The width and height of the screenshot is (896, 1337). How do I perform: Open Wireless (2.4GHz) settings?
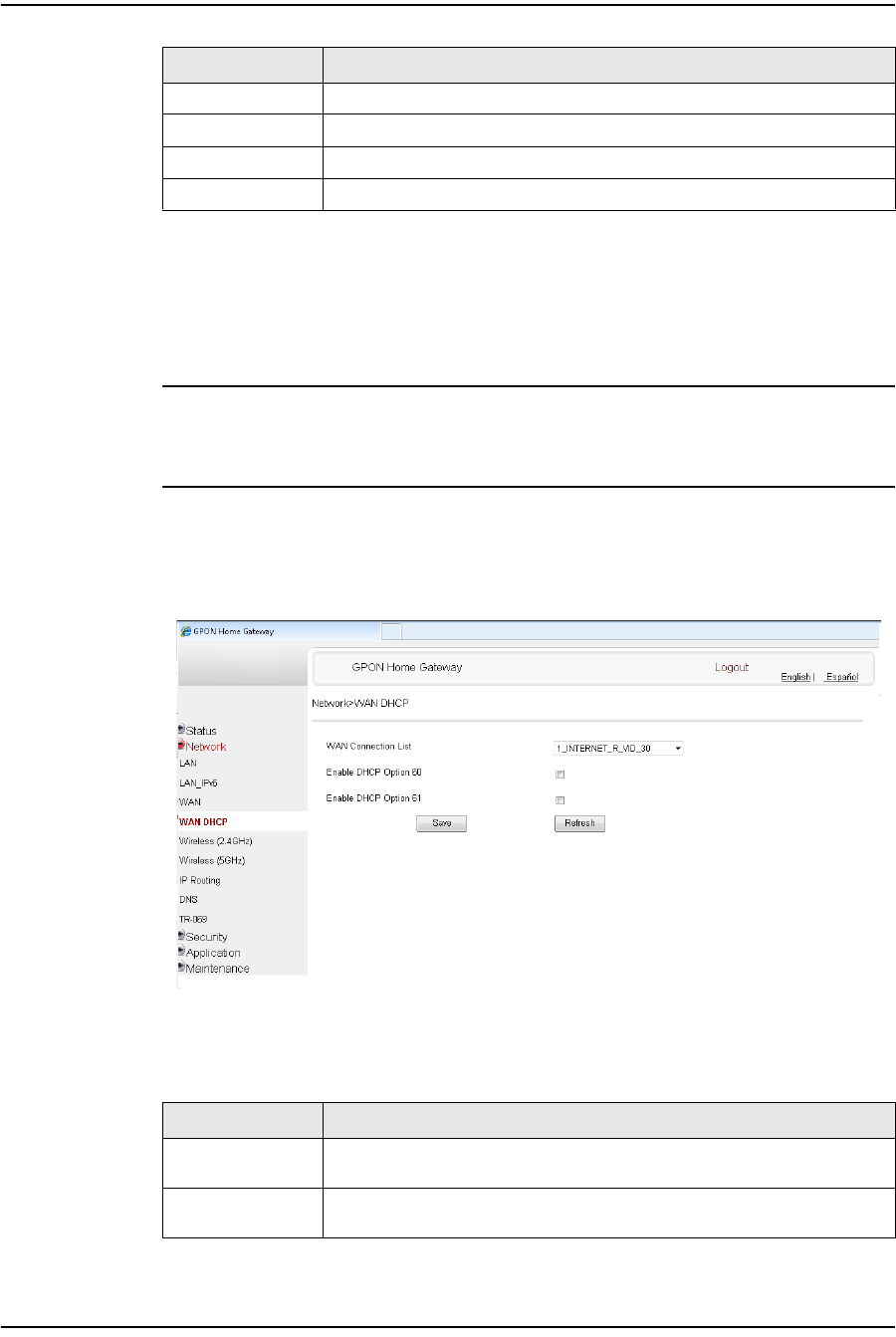click(216, 841)
